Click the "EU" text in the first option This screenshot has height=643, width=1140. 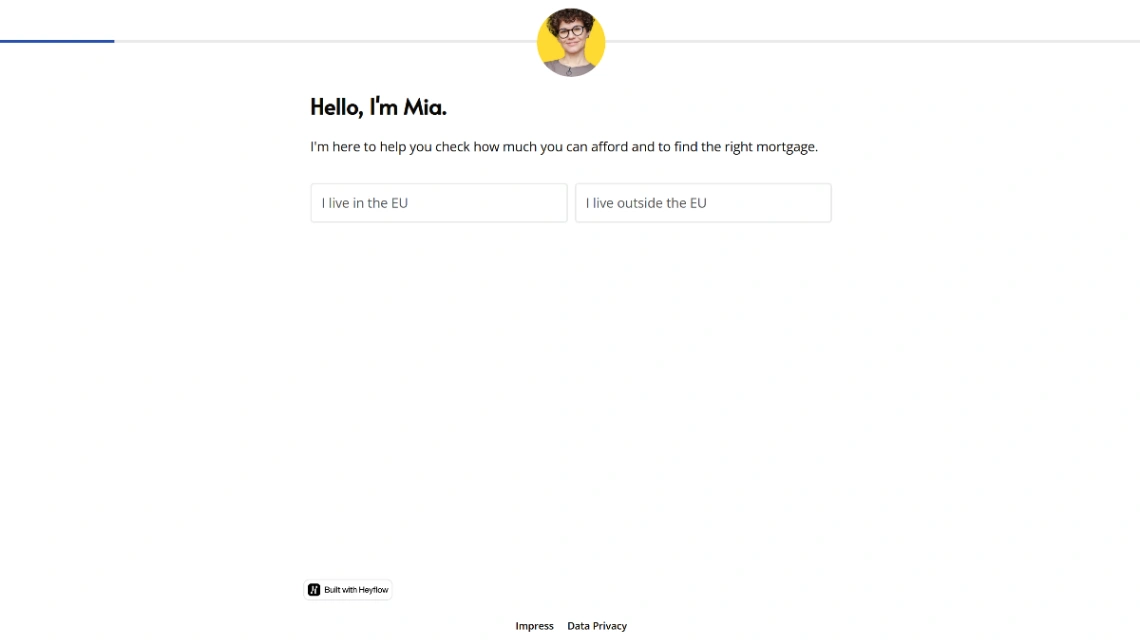pyautogui.click(x=399, y=203)
